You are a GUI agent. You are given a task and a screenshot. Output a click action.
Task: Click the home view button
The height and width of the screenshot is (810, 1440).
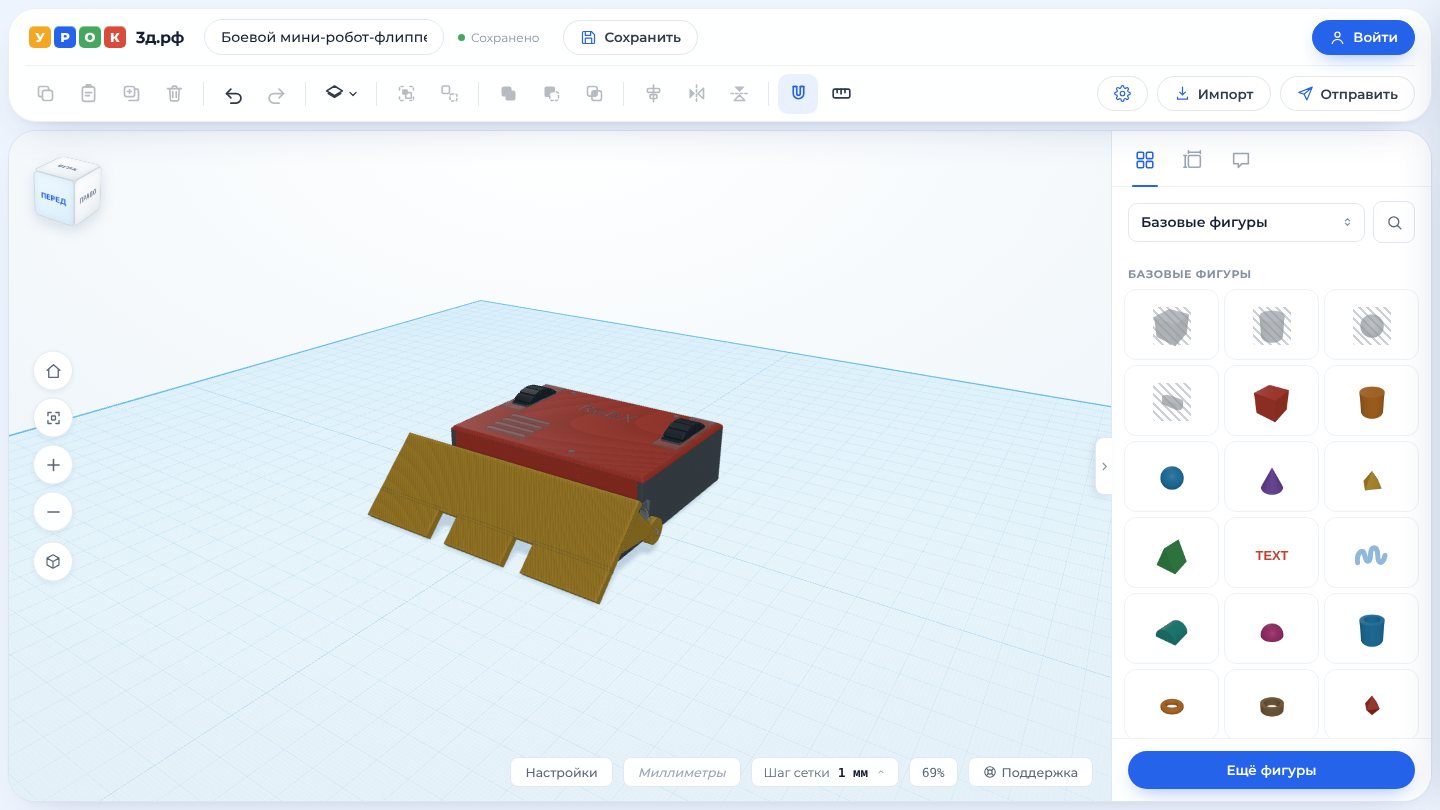[x=53, y=371]
